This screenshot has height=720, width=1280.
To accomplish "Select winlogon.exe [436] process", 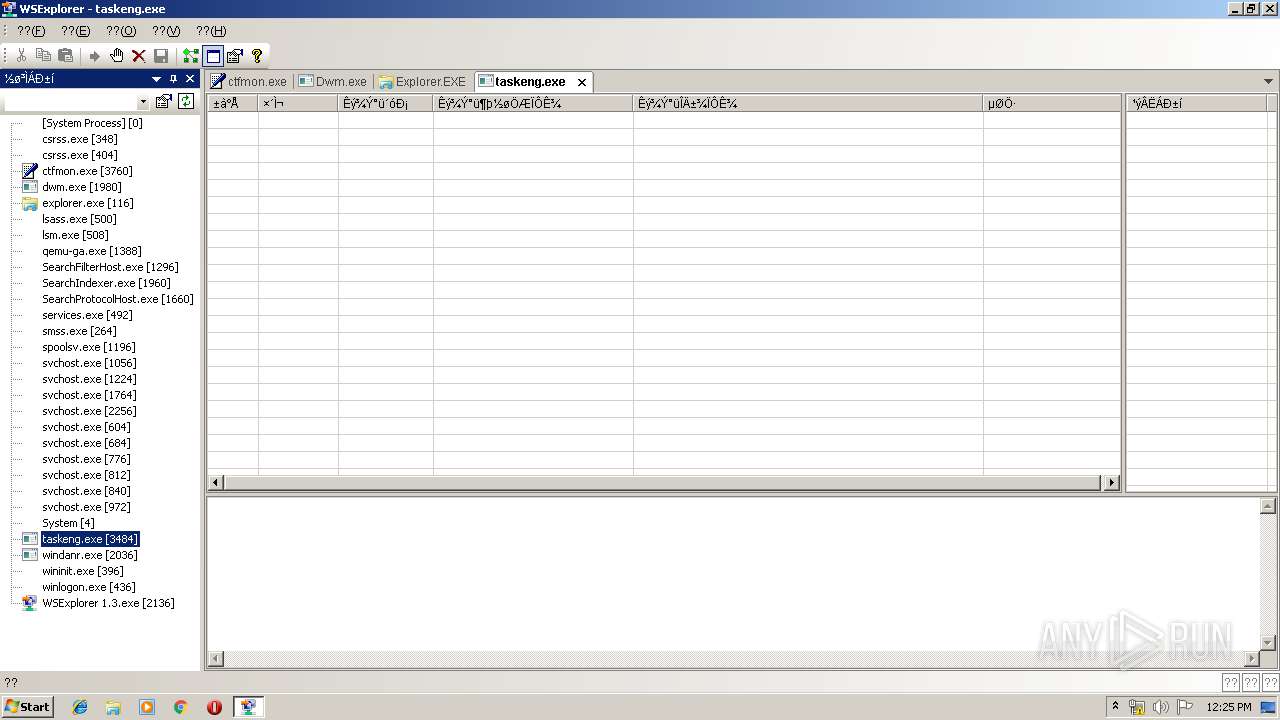I will [x=89, y=587].
